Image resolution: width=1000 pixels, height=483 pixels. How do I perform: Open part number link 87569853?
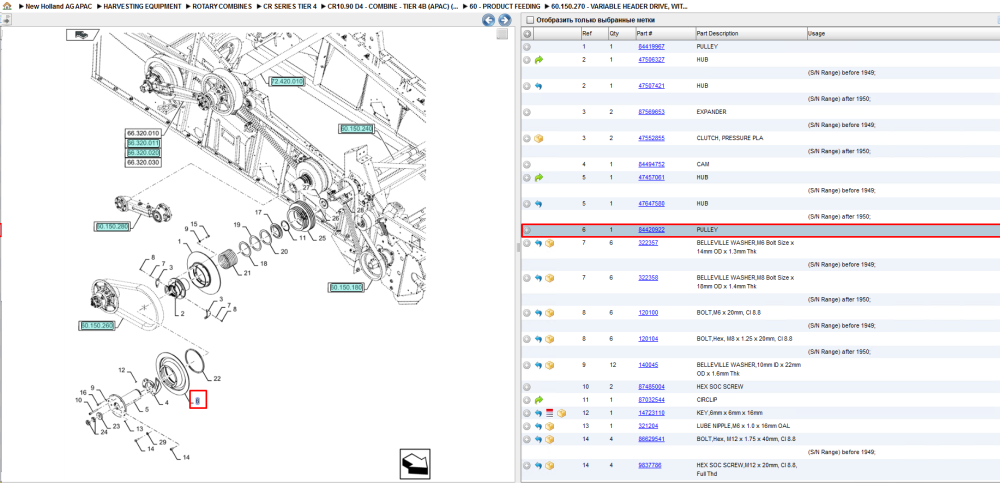click(651, 112)
